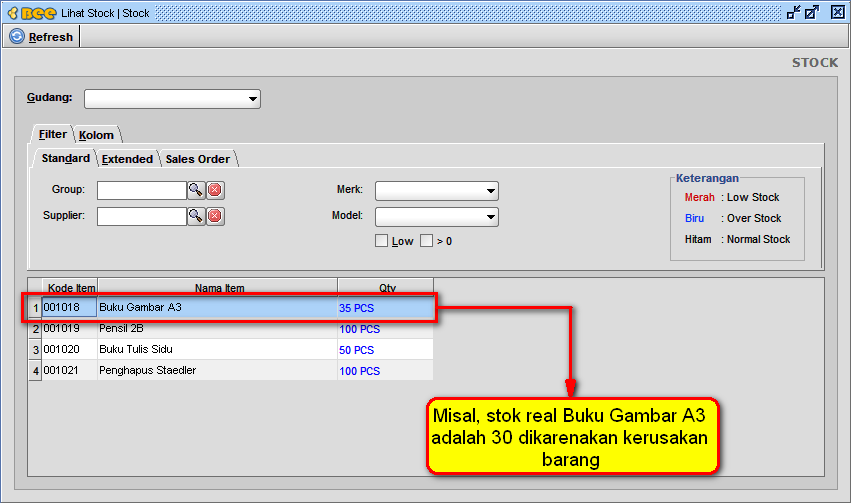Switch to the Filter tab
The image size is (851, 503).
[52, 134]
